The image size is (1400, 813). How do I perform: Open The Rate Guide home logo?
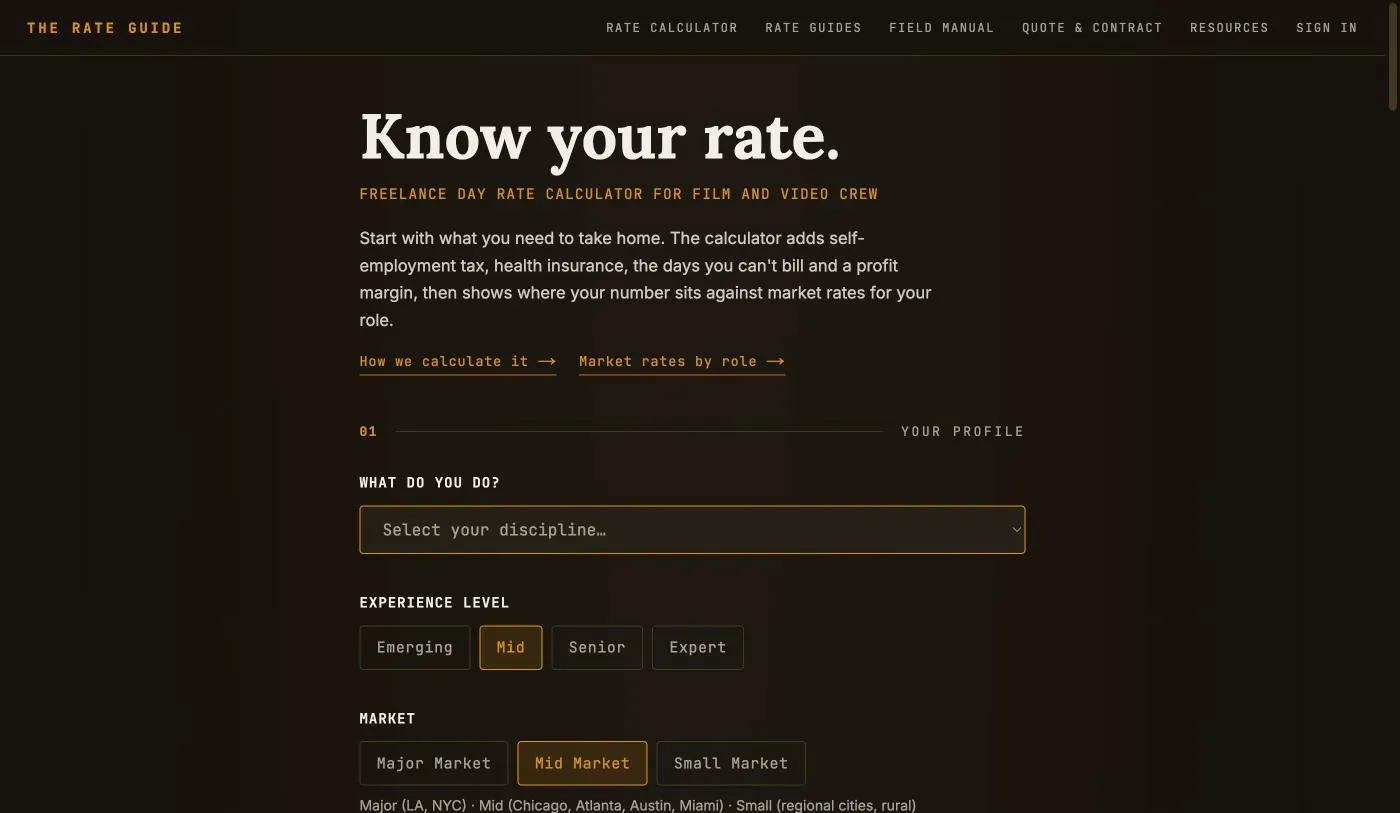[105, 28]
